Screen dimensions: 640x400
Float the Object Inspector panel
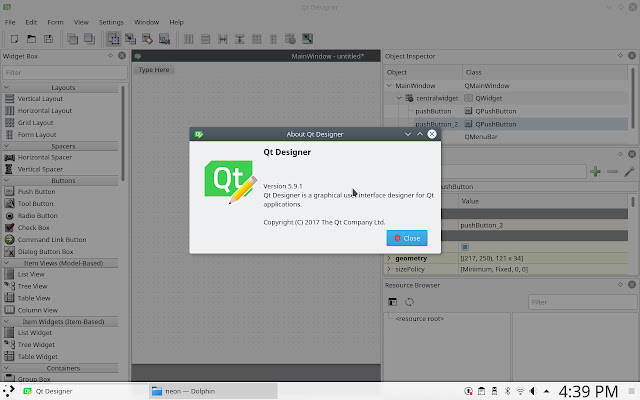point(620,56)
